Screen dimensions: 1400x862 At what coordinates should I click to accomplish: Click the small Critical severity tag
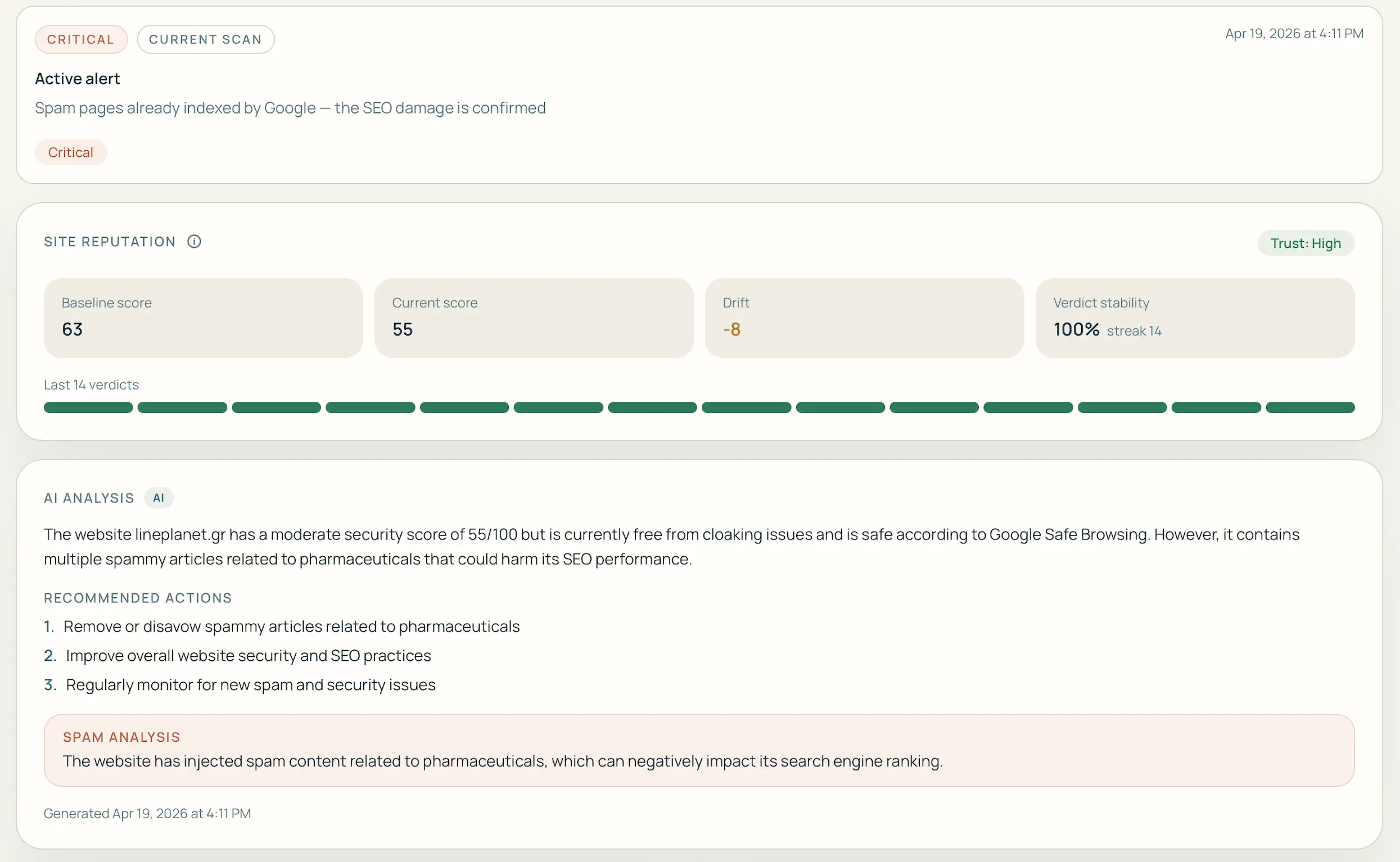[x=71, y=152]
